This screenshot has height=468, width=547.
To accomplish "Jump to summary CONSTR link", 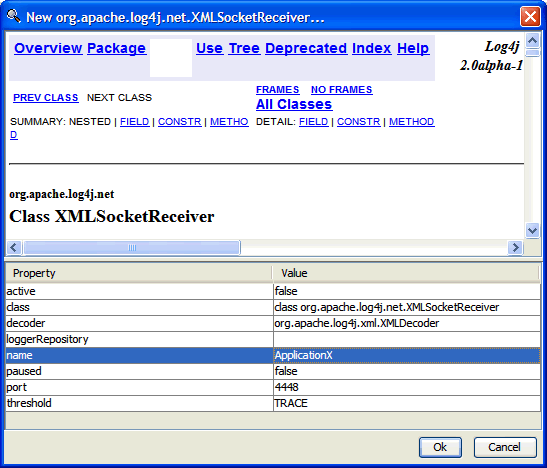I will tap(180, 122).
